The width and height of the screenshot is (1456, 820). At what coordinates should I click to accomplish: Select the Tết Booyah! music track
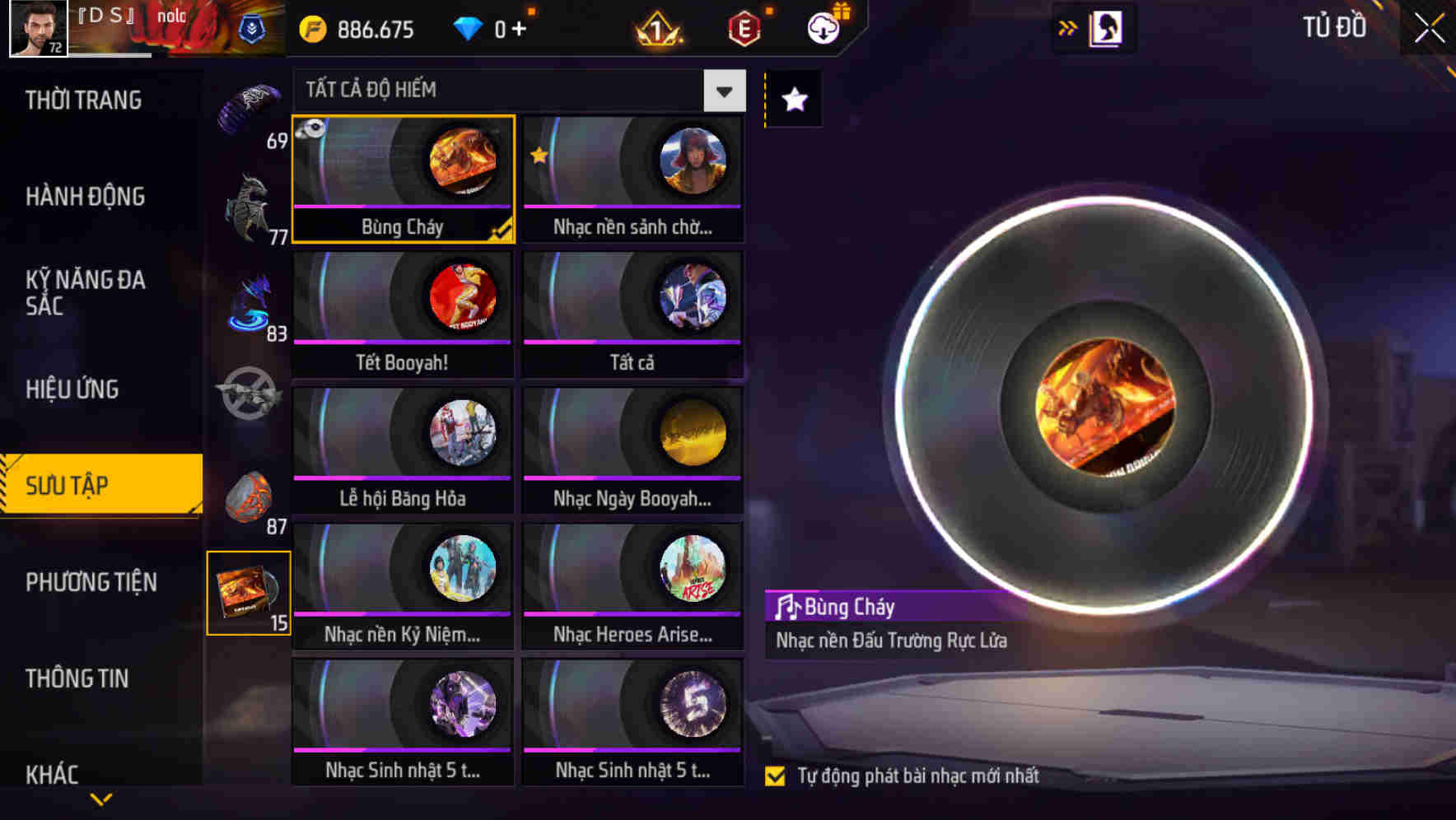(403, 314)
